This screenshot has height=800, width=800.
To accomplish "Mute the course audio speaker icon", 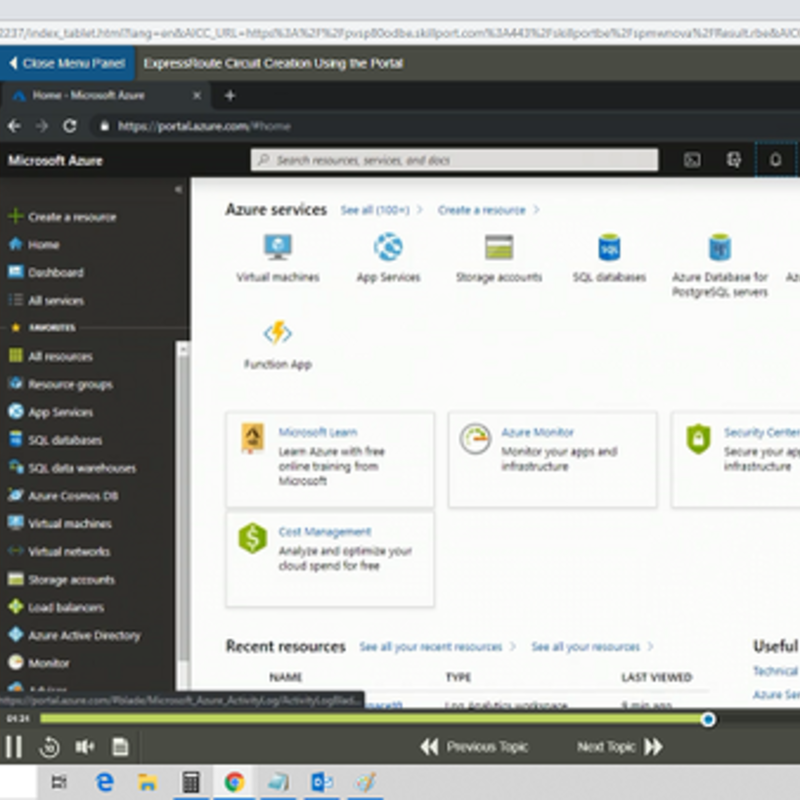I will click(85, 747).
